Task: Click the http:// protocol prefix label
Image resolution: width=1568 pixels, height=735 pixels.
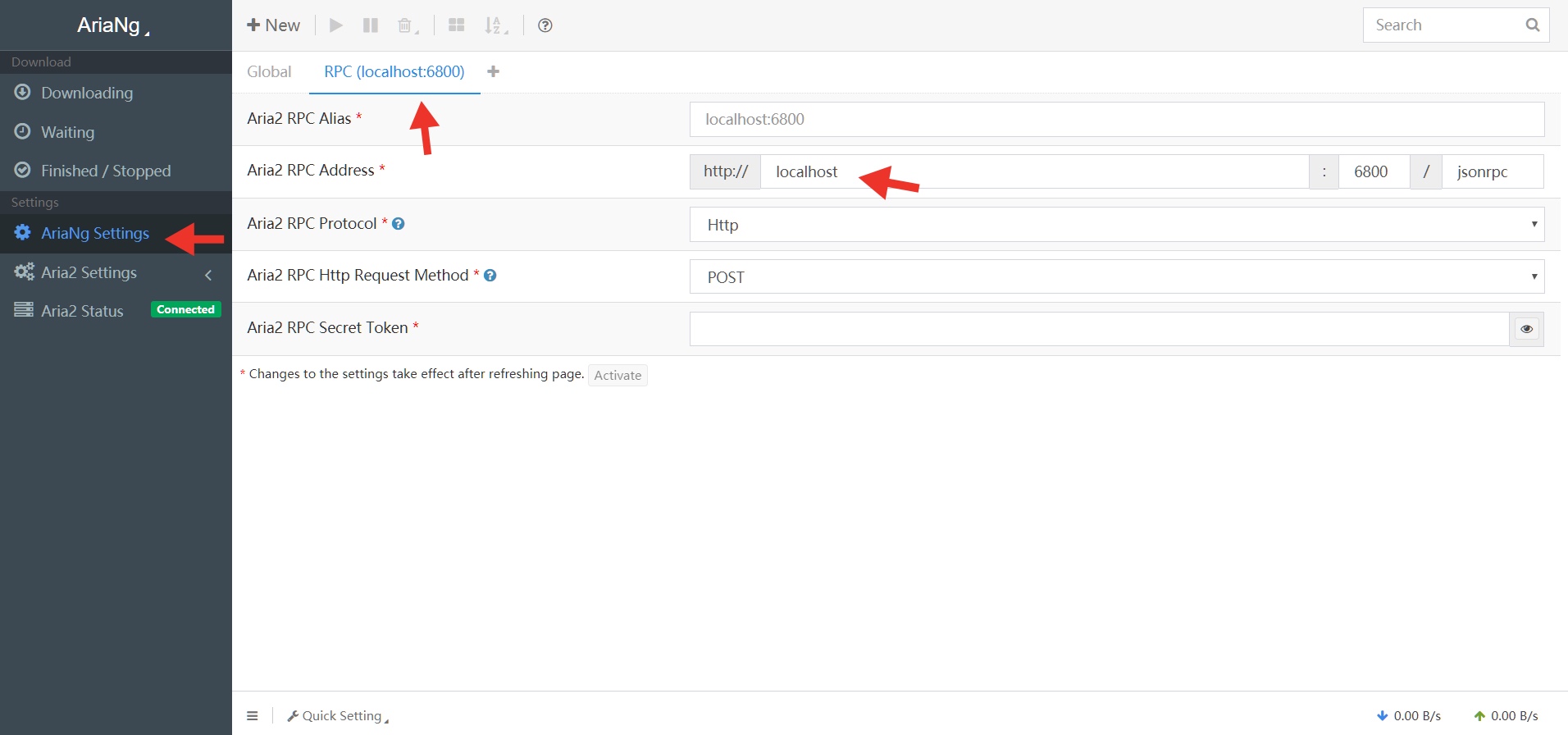Action: coord(726,171)
